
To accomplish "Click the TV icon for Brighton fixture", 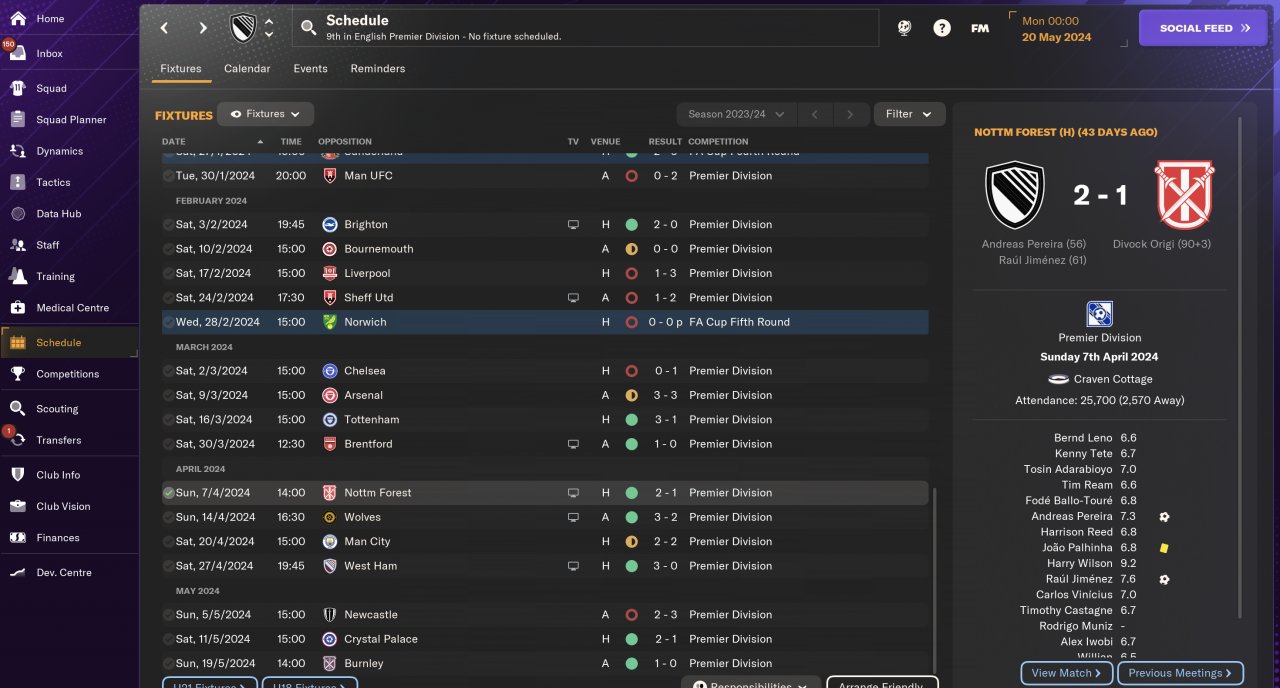I will click(573, 225).
